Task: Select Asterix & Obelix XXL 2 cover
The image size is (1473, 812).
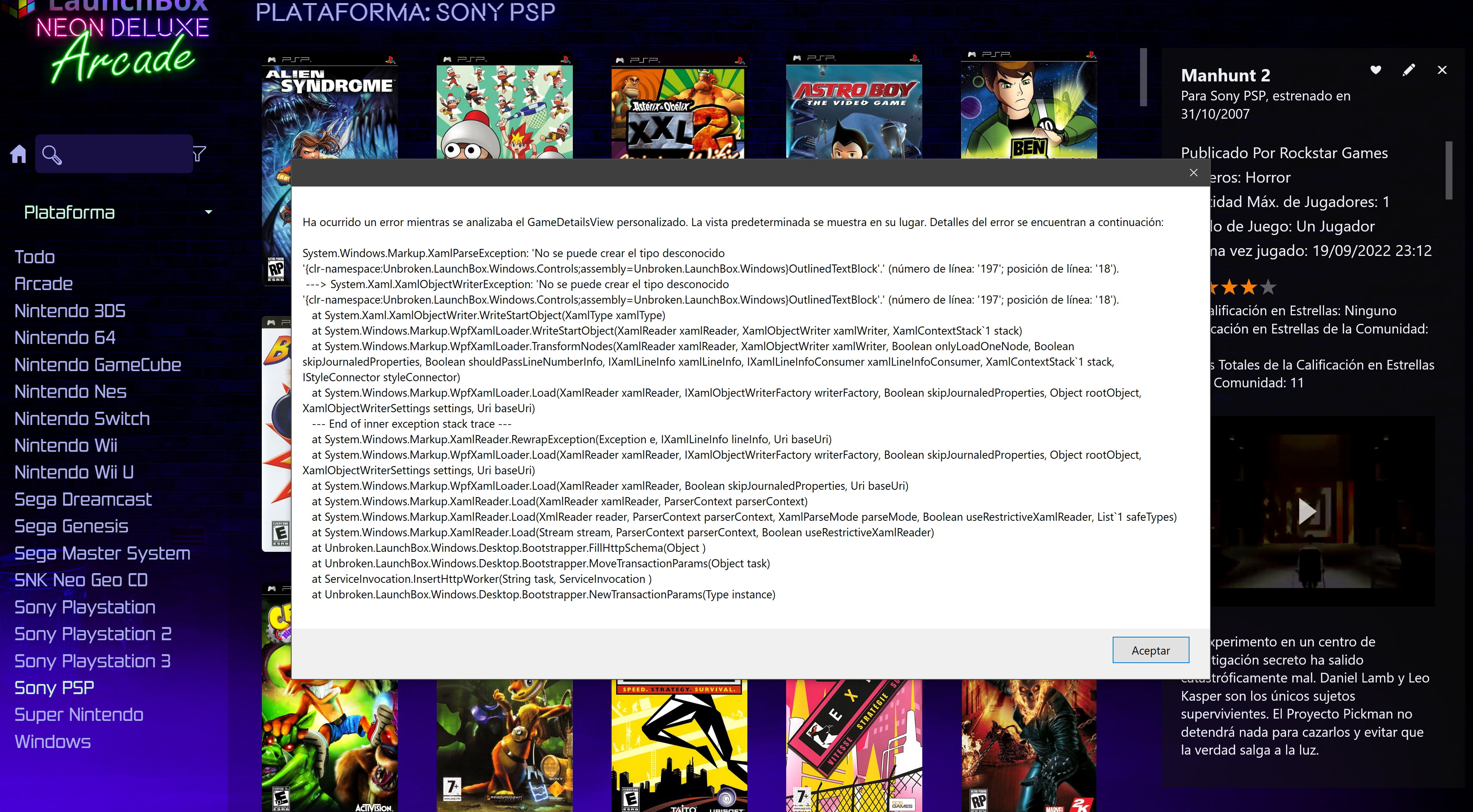Action: tap(679, 106)
